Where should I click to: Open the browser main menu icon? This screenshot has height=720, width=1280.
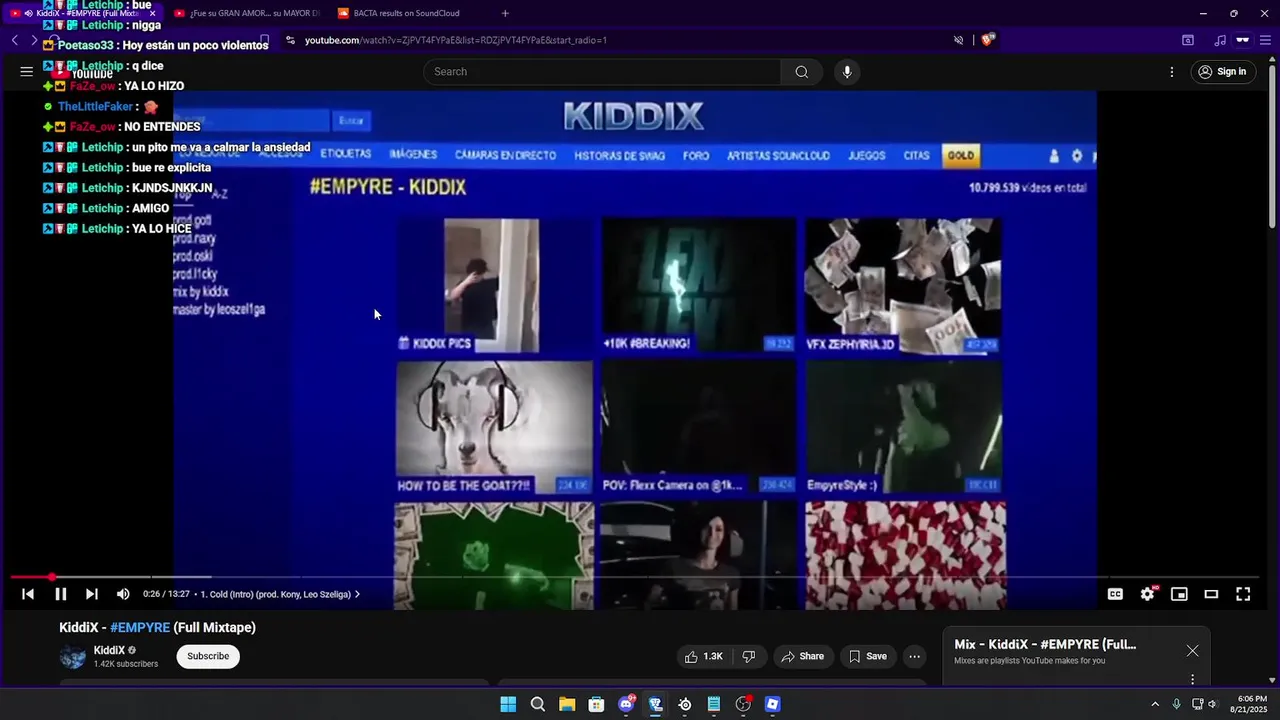1267,40
